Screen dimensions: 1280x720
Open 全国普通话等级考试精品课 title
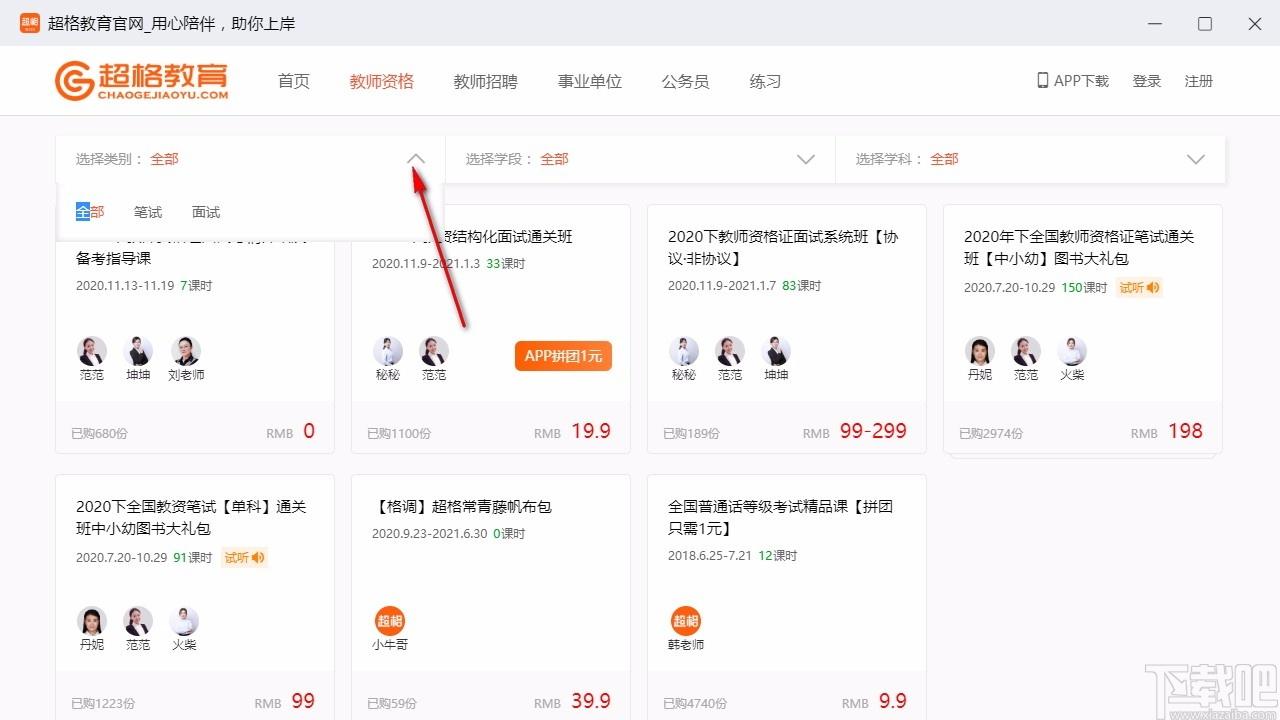pos(780,517)
